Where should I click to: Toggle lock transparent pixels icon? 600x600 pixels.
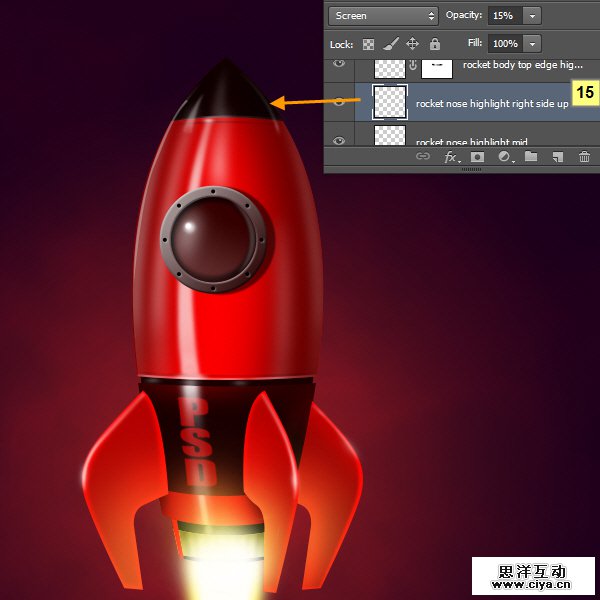click(368, 44)
